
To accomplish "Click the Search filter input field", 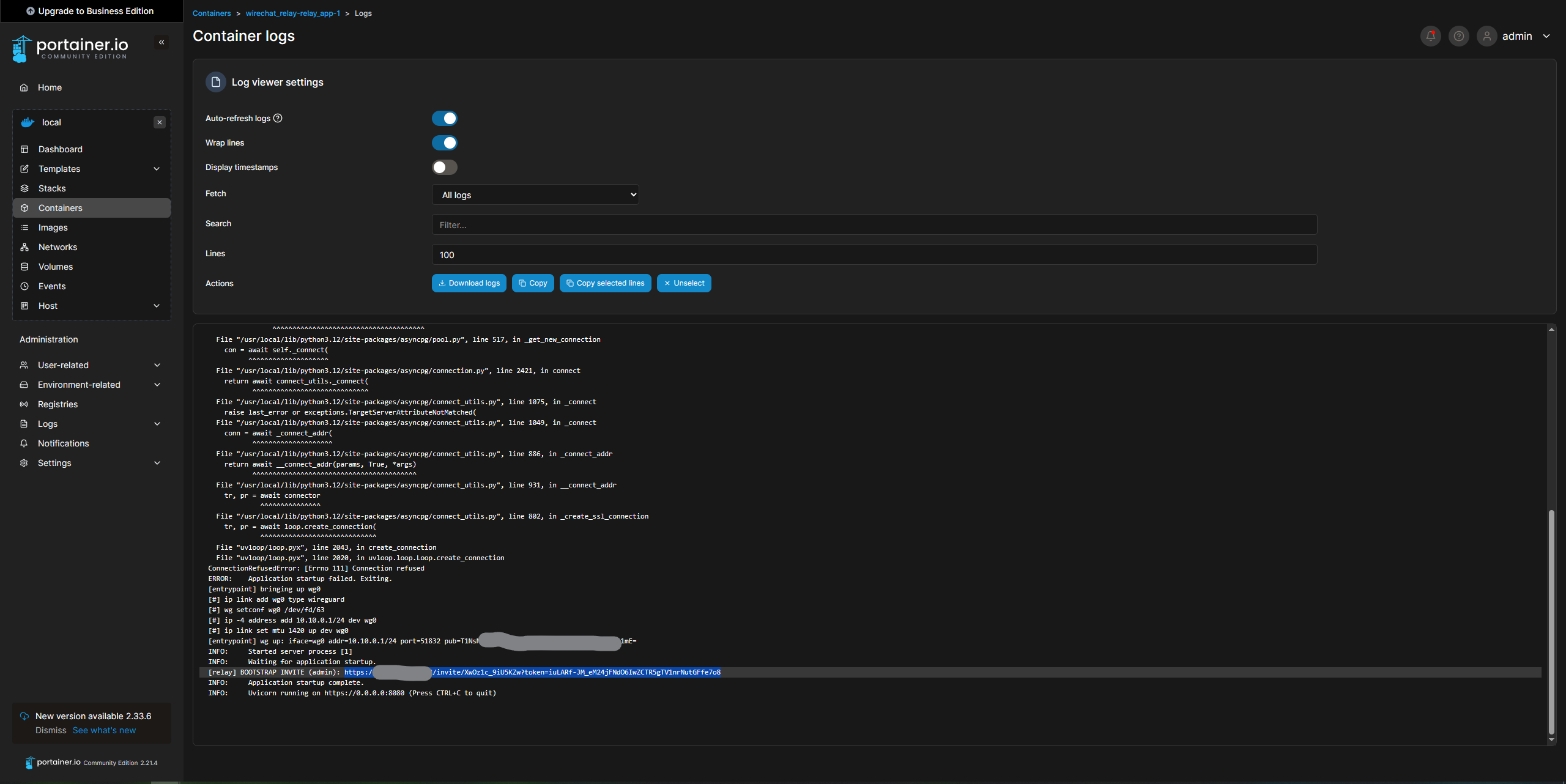I will tap(874, 224).
